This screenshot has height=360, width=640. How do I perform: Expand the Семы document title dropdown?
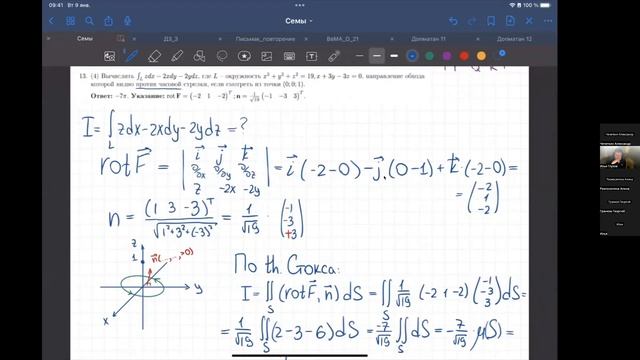click(x=299, y=21)
